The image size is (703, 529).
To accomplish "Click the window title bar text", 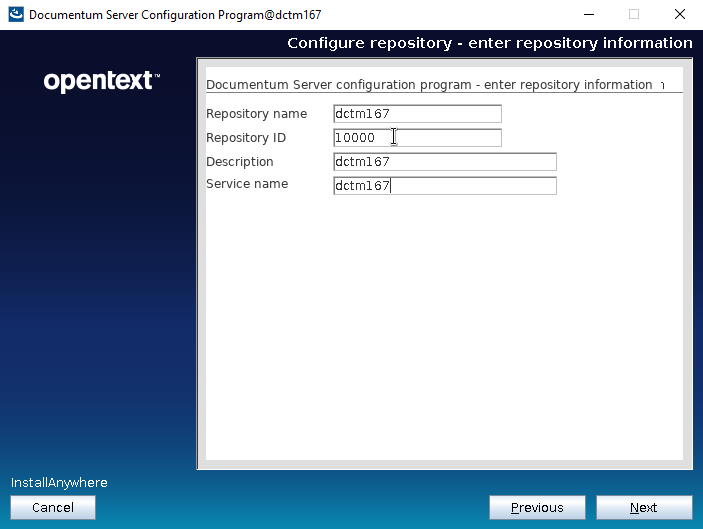I will [175, 15].
